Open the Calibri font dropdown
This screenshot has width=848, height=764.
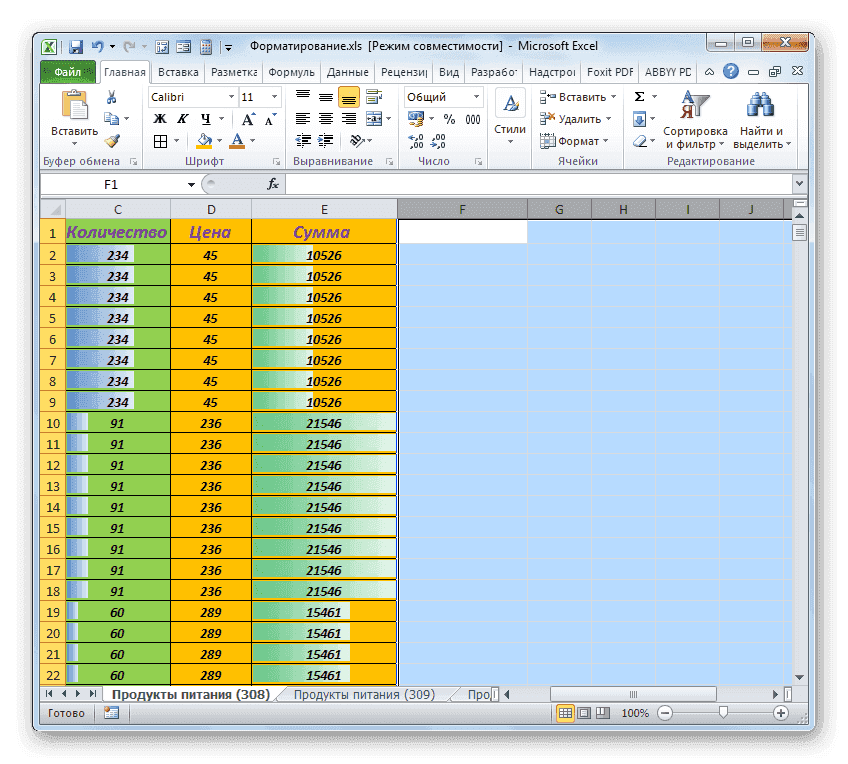(x=232, y=97)
